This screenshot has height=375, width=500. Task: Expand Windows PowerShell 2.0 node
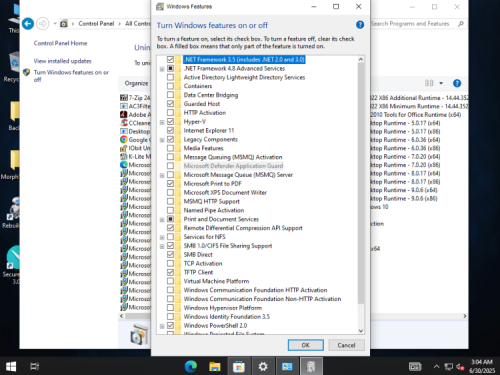(x=162, y=326)
